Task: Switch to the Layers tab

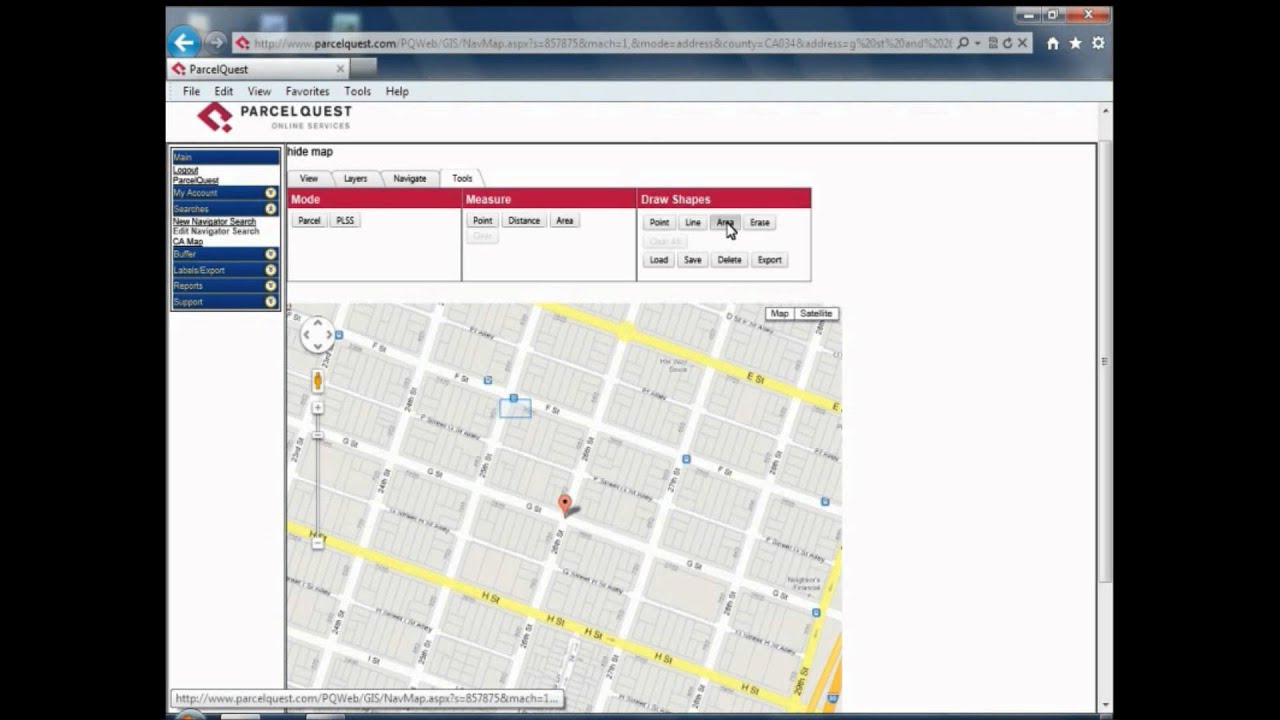Action: click(355, 179)
